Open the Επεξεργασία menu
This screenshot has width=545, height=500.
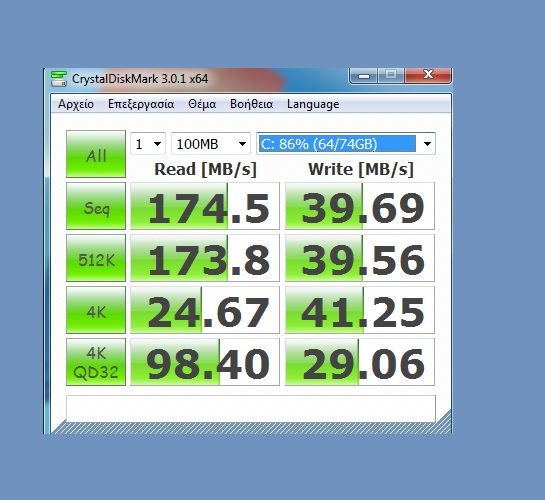141,104
